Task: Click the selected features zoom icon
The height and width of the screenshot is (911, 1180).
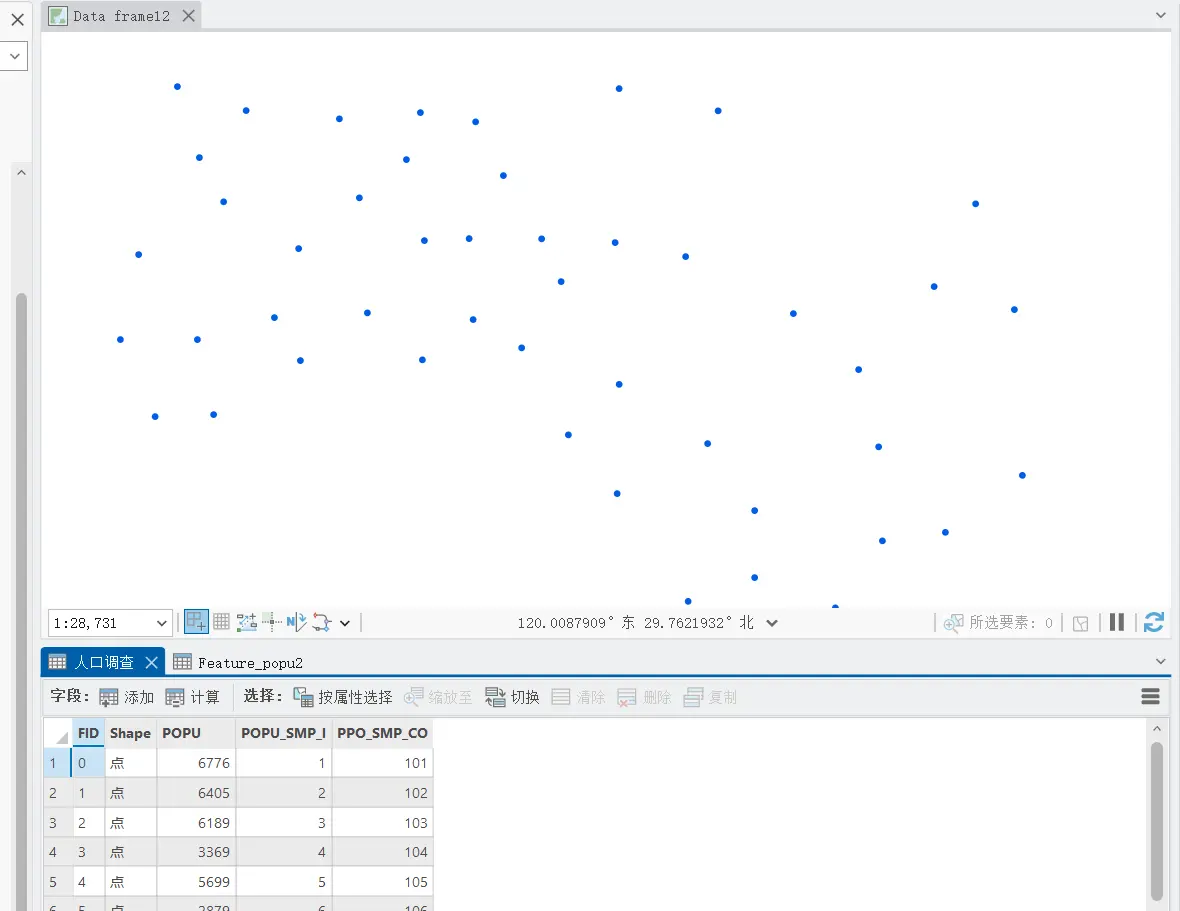Action: pyautogui.click(x=953, y=623)
